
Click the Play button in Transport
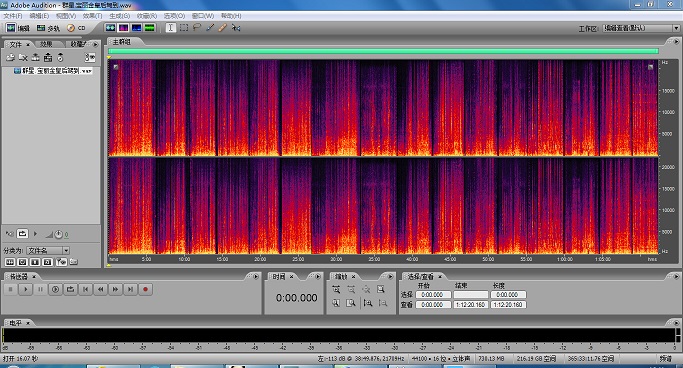pyautogui.click(x=26, y=289)
